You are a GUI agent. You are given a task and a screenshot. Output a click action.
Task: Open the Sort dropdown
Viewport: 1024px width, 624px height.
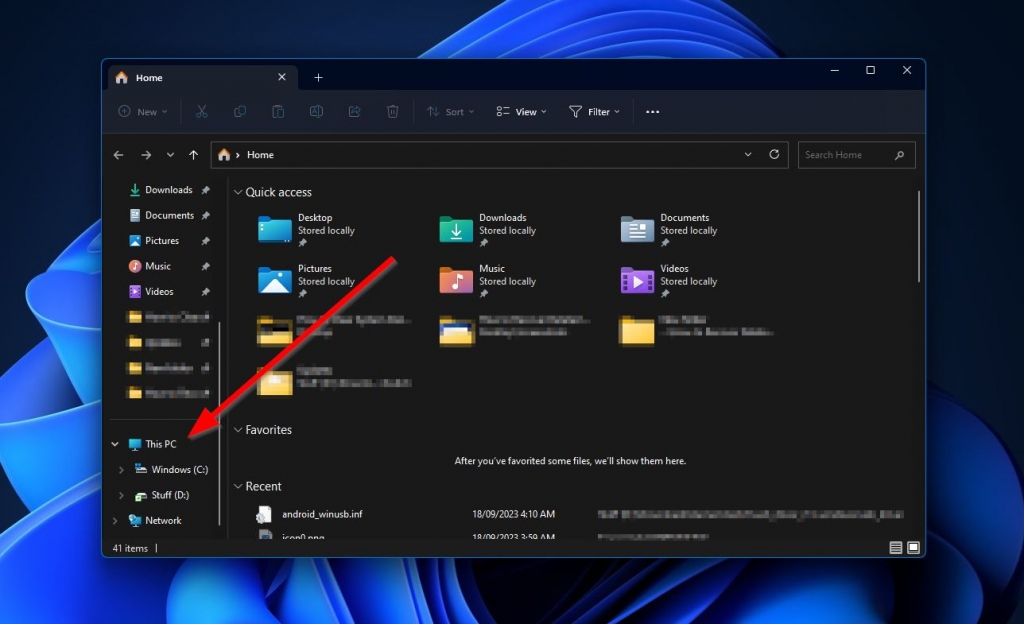tap(449, 111)
